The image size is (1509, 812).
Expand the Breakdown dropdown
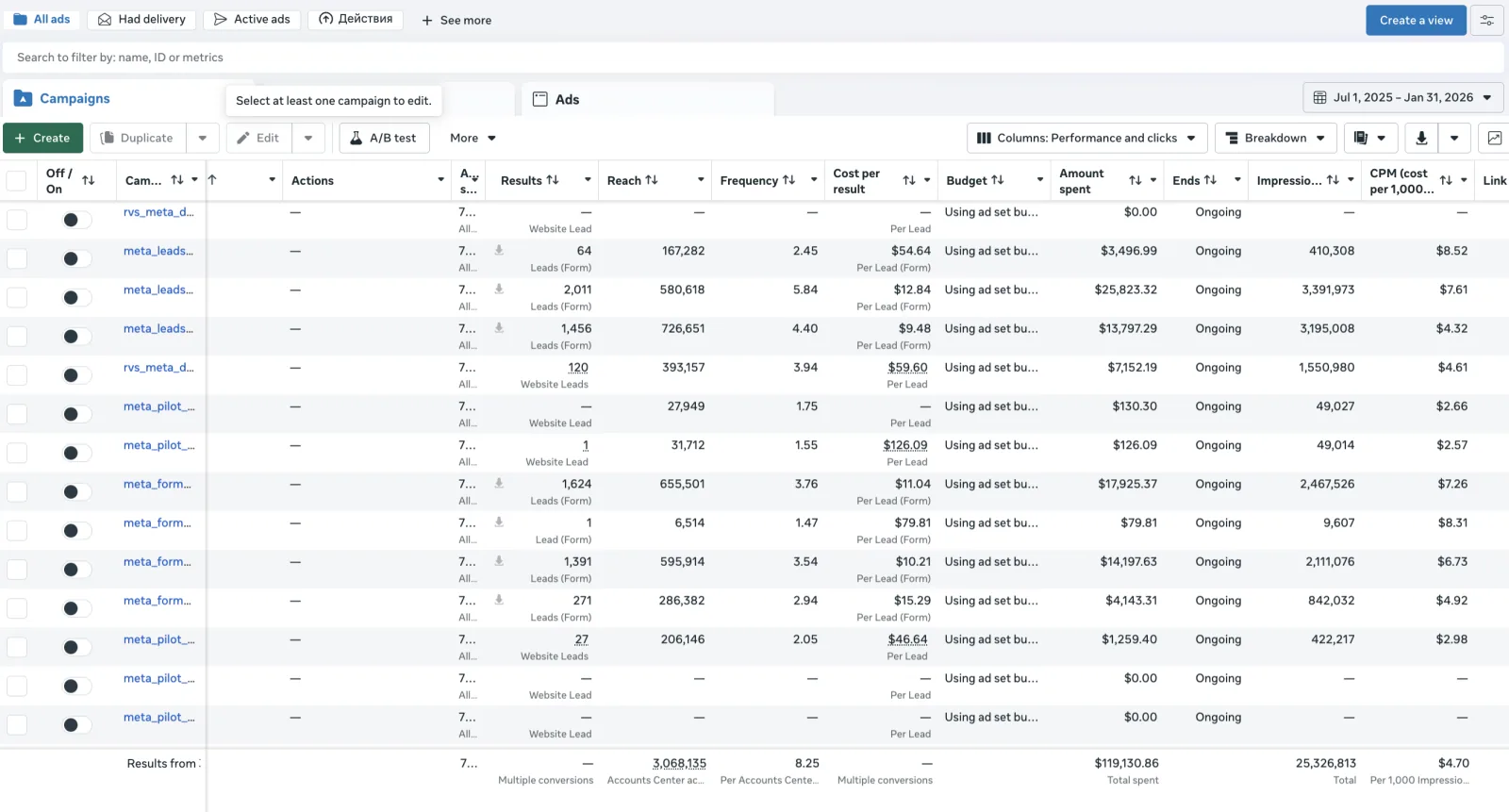point(1275,138)
